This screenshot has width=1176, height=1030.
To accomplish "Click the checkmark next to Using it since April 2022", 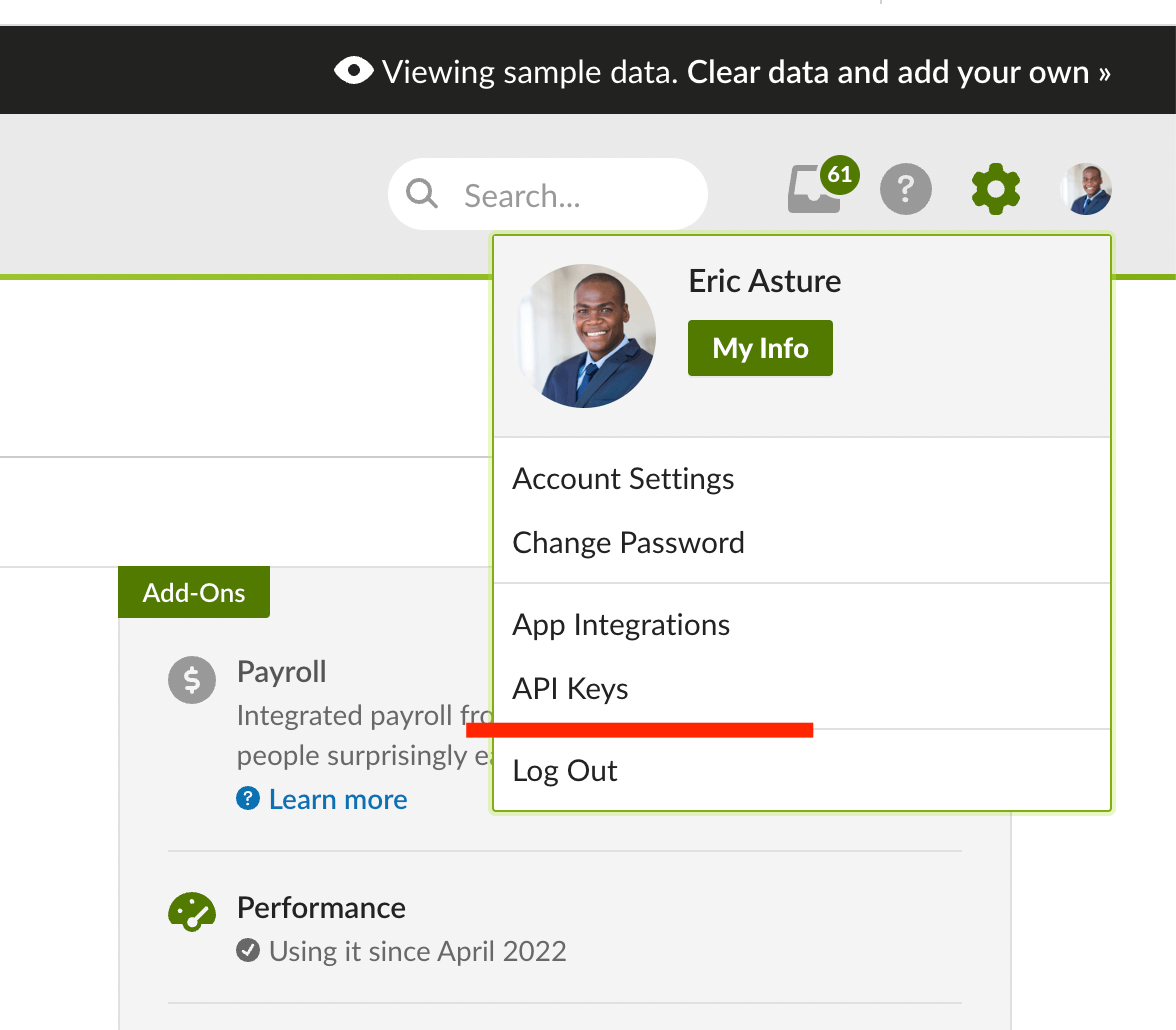I will pos(248,951).
